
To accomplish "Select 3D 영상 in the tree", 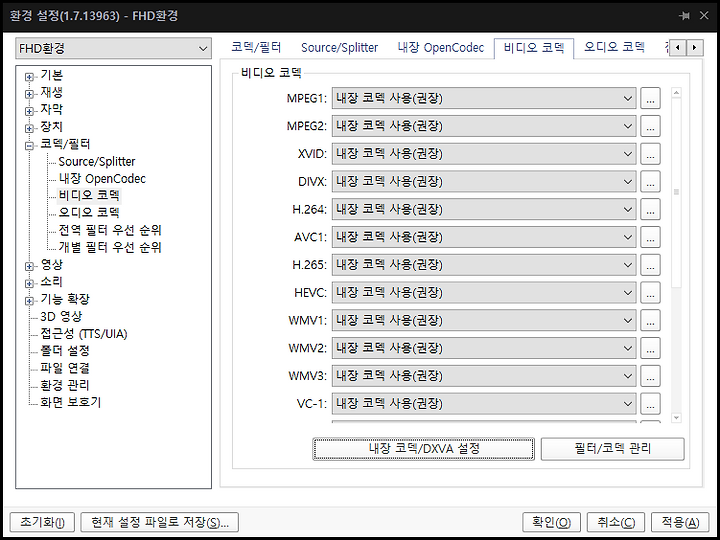I will click(61, 316).
